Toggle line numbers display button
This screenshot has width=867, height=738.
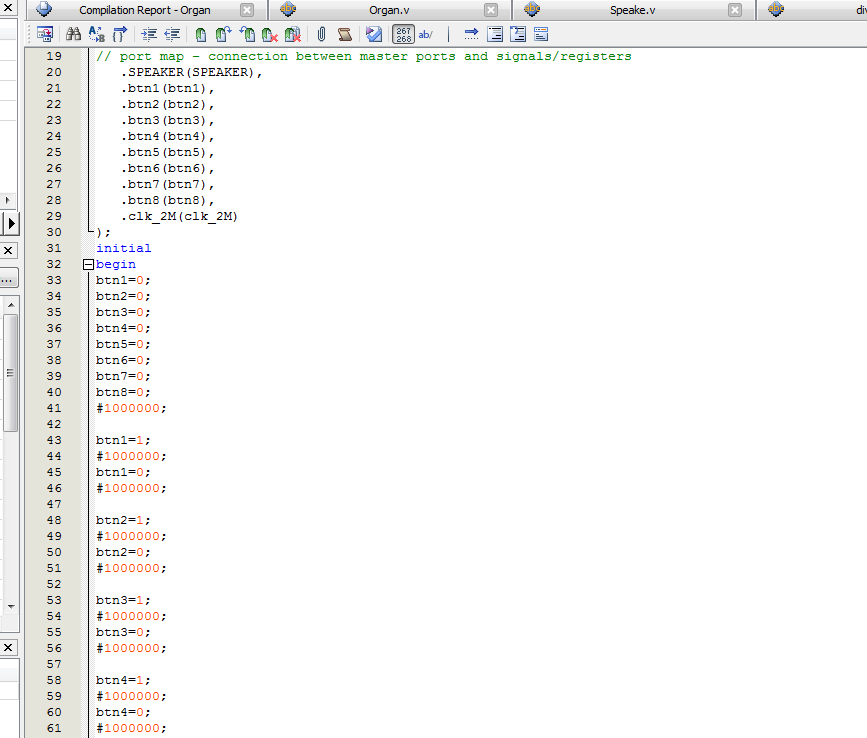click(403, 34)
